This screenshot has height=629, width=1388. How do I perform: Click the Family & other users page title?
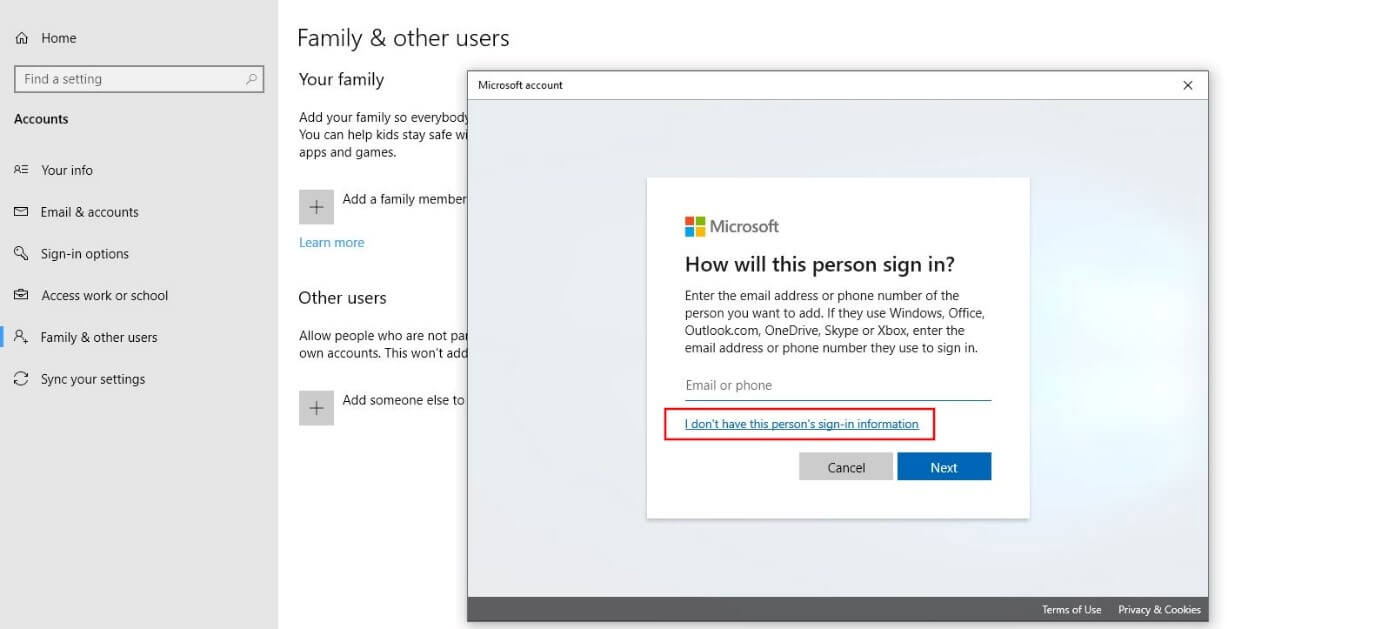point(403,38)
